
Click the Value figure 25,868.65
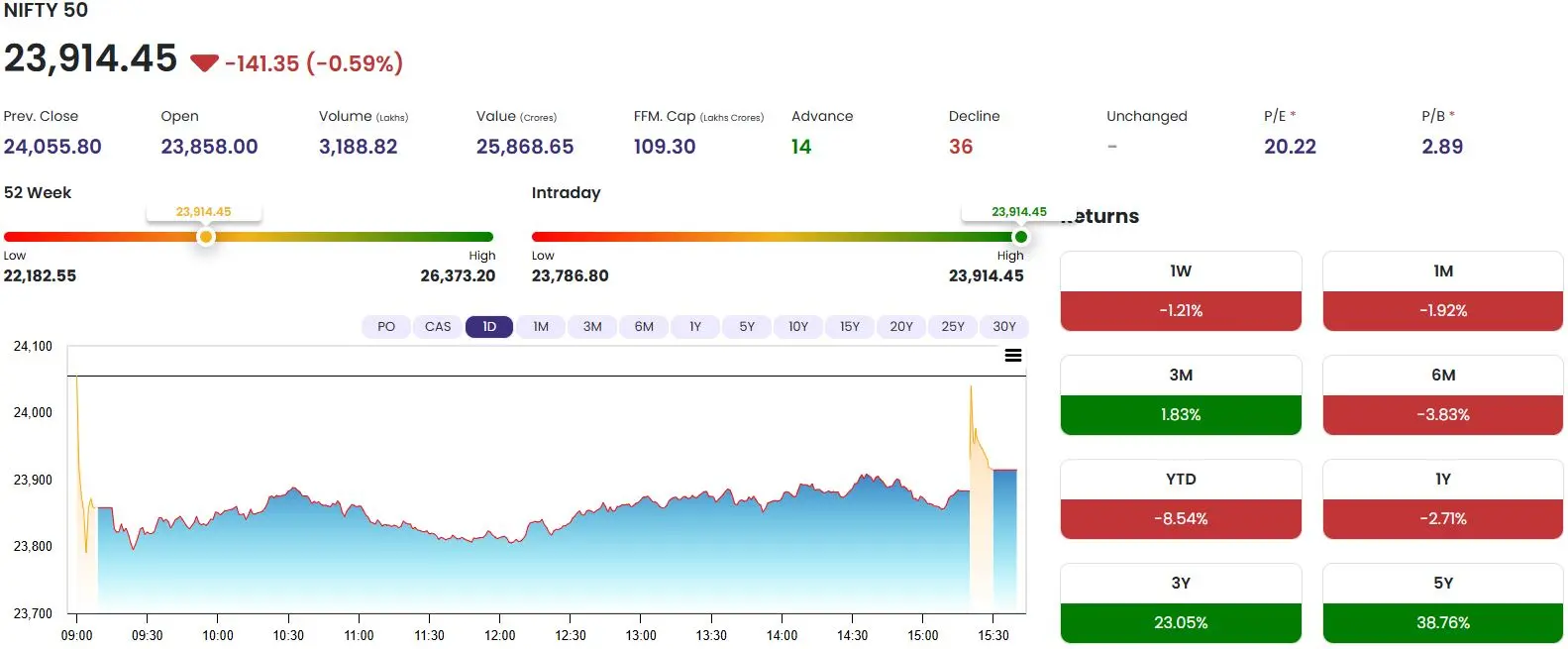click(x=525, y=147)
